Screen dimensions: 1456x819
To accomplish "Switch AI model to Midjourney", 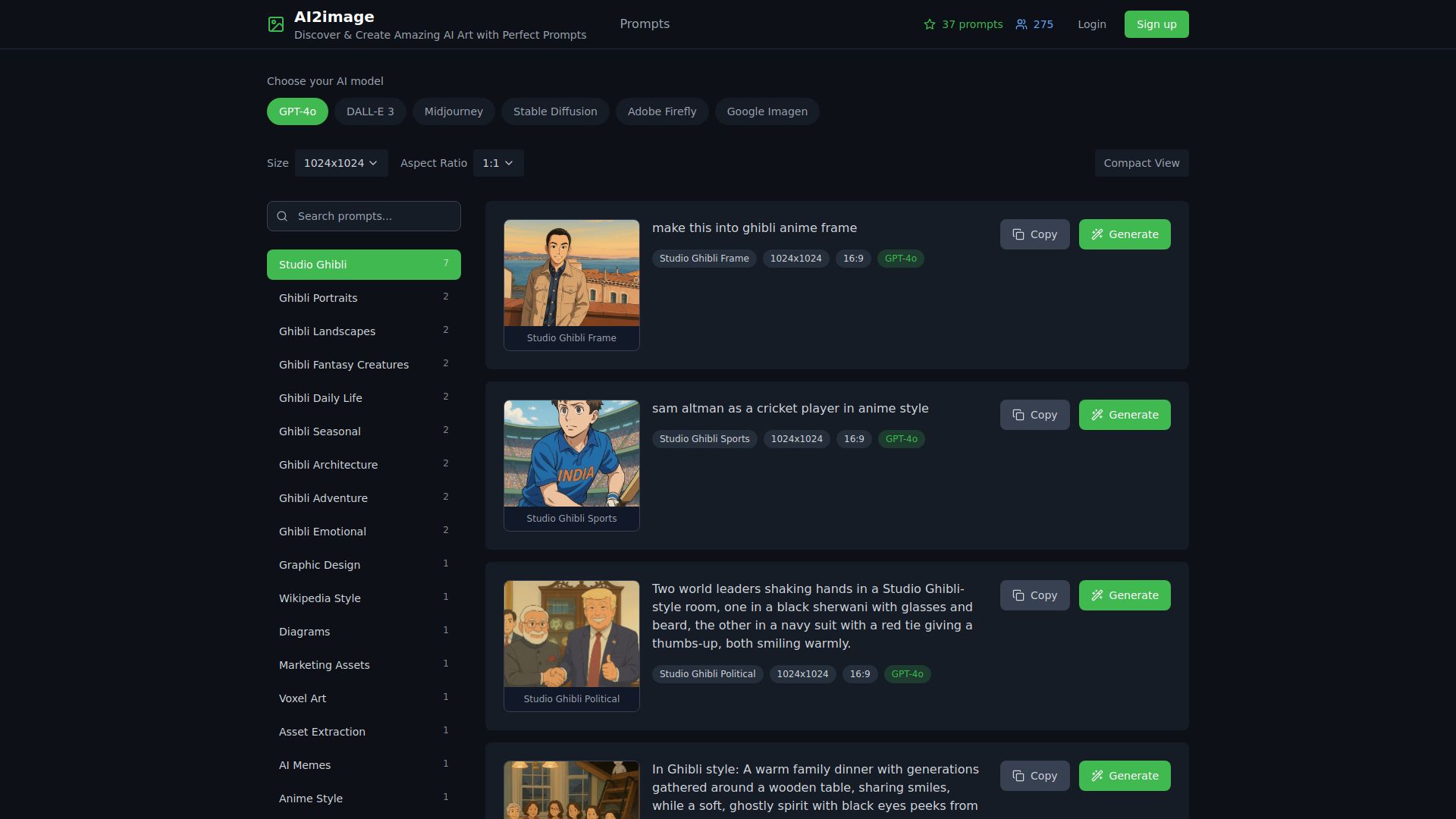I will pyautogui.click(x=453, y=111).
